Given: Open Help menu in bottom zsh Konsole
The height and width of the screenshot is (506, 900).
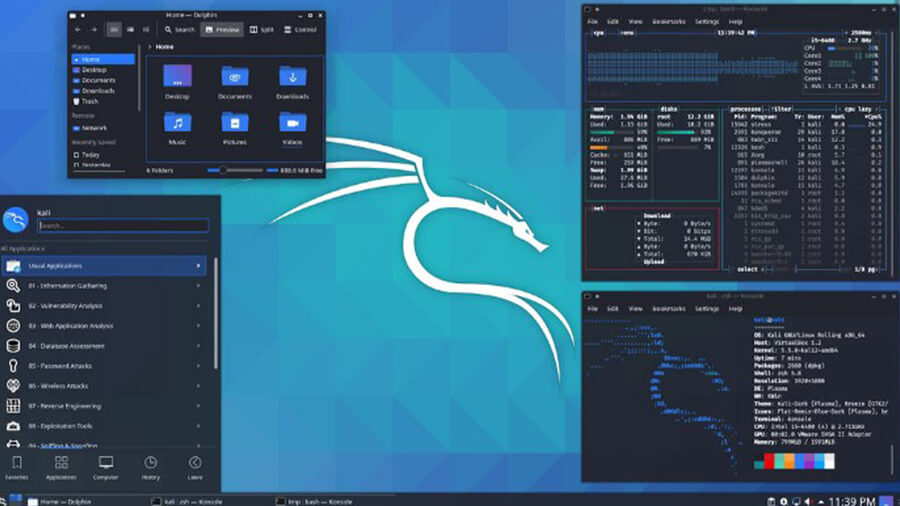Looking at the screenshot, I should pos(735,309).
